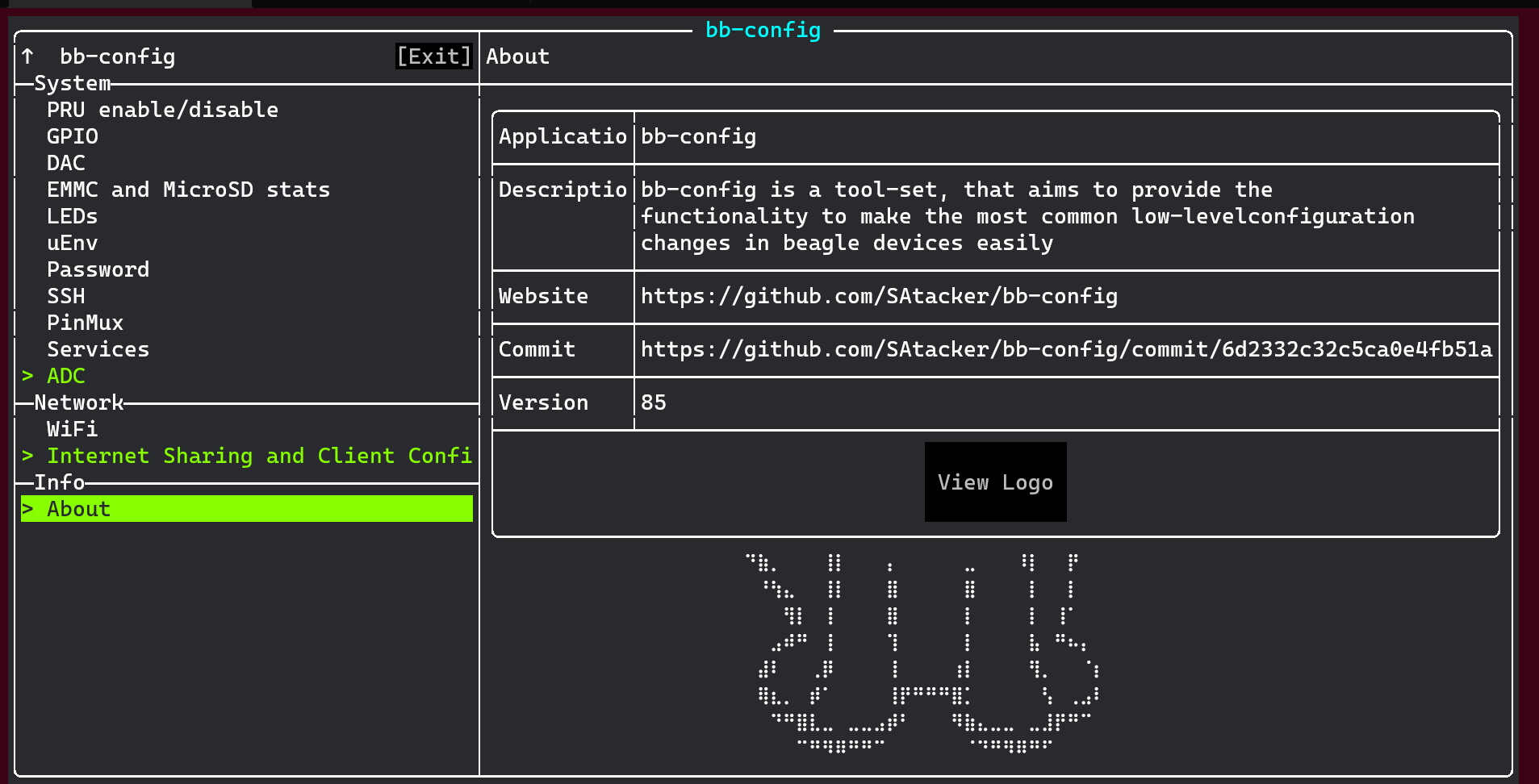Select the DAC option
The height and width of the screenshot is (784, 1539).
(x=65, y=163)
